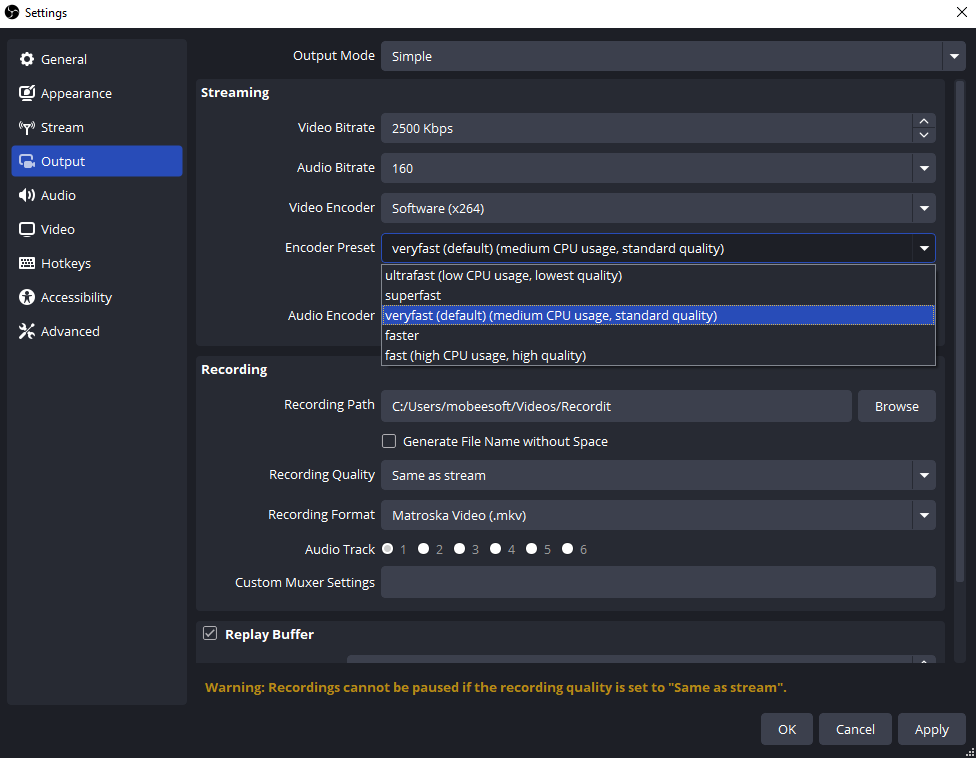Click the Apply button

[931, 729]
